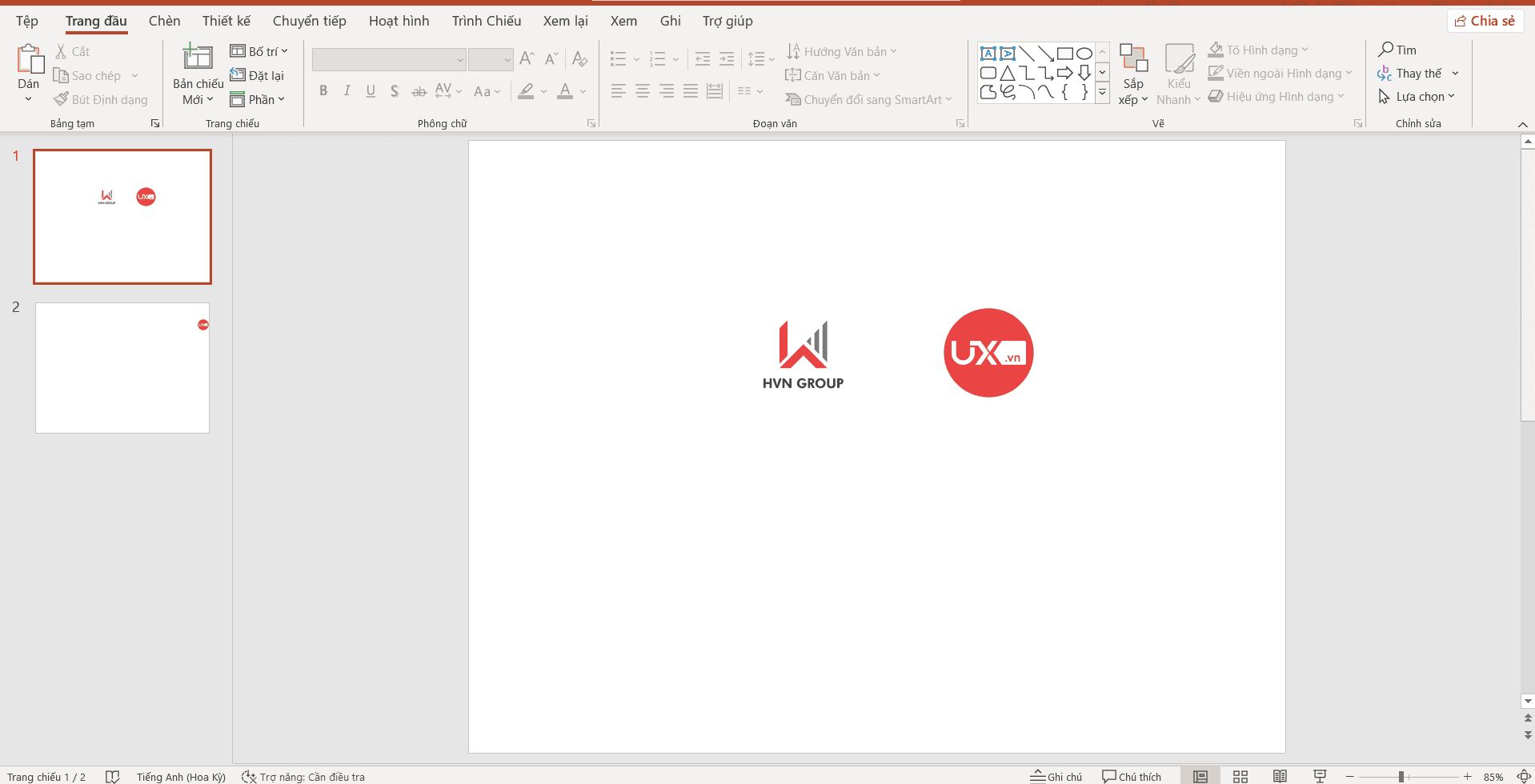Toggle Chú thích comments pane
Image resolution: width=1535 pixels, height=784 pixels.
coord(1131,776)
